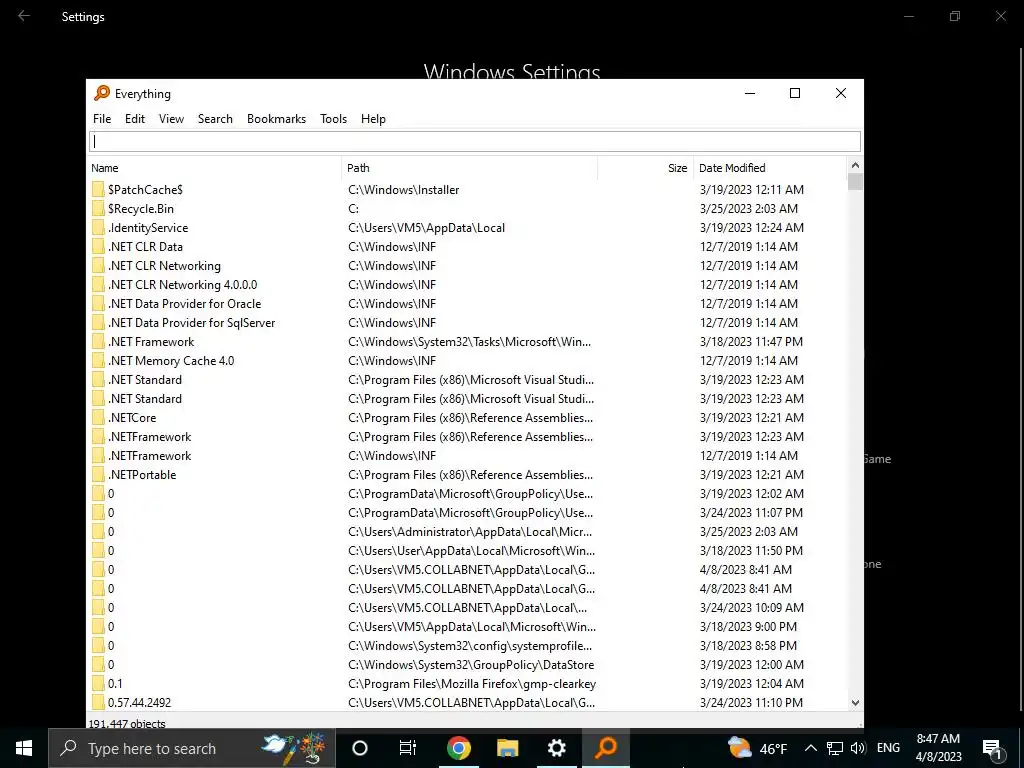Select the .NET CLR Data folder icon
Screen dimensions: 1024x768
tap(98, 246)
